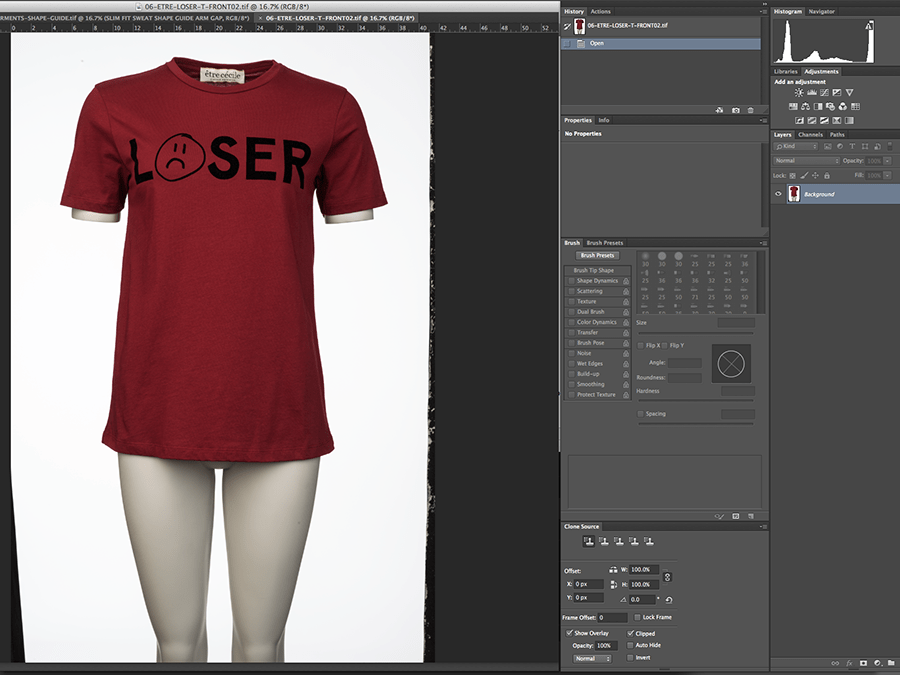Create new snapshot in History panel
Viewport: 900px width, 675px height.
click(736, 110)
